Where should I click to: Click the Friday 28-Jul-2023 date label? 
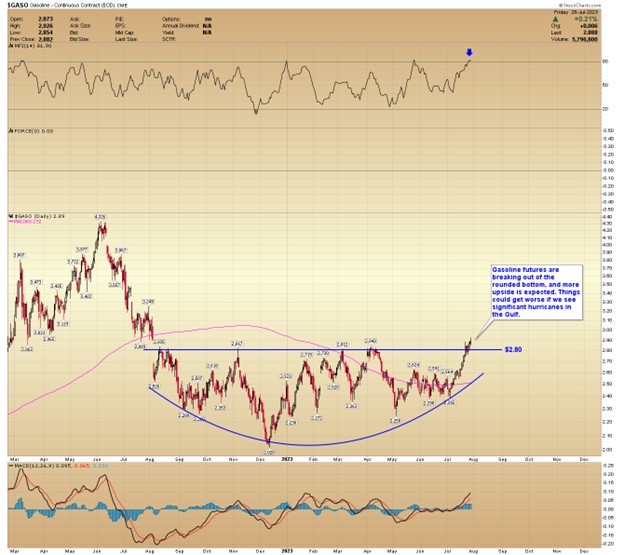coord(575,12)
